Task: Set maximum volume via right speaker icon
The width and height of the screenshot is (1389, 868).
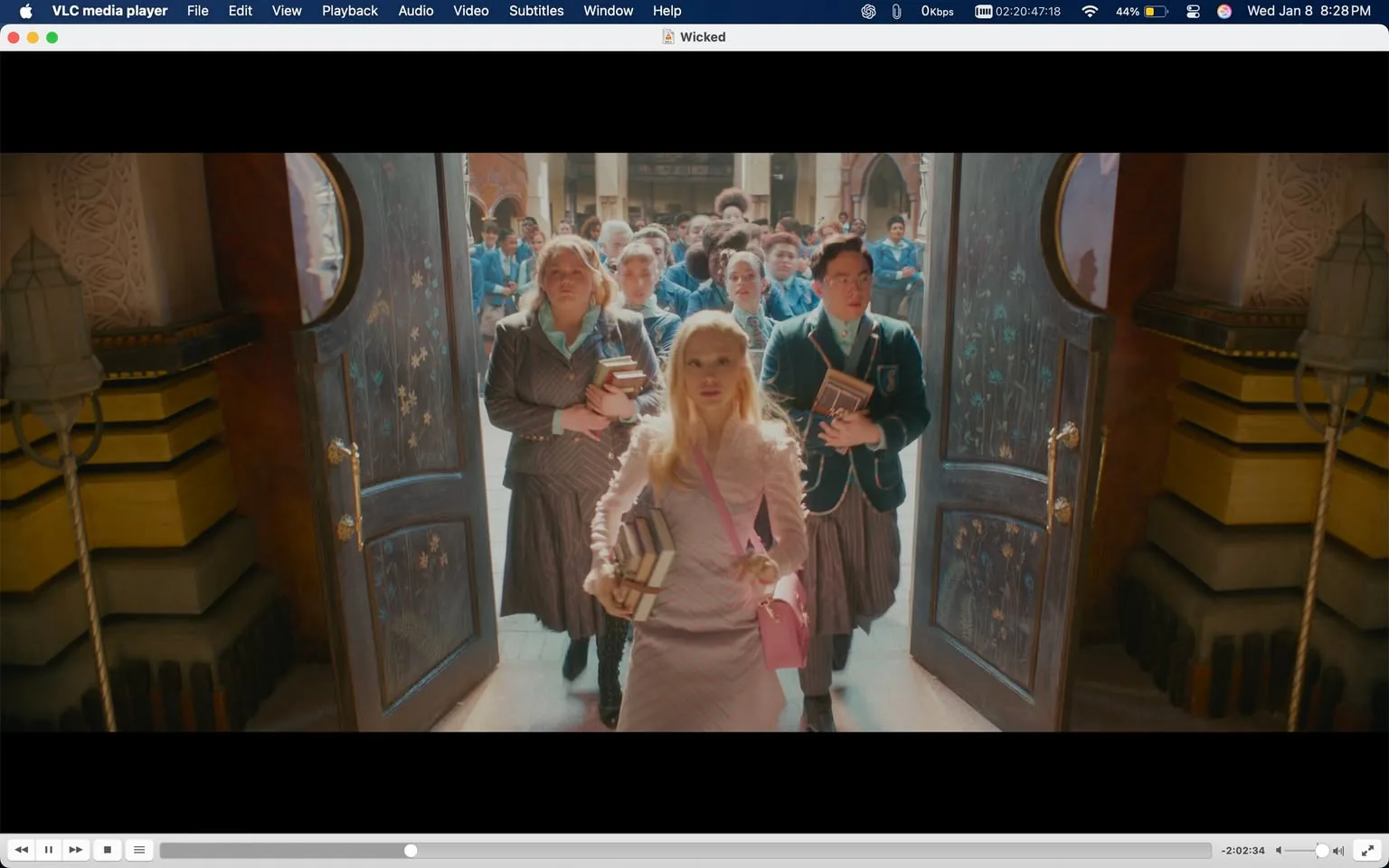Action: 1337,850
